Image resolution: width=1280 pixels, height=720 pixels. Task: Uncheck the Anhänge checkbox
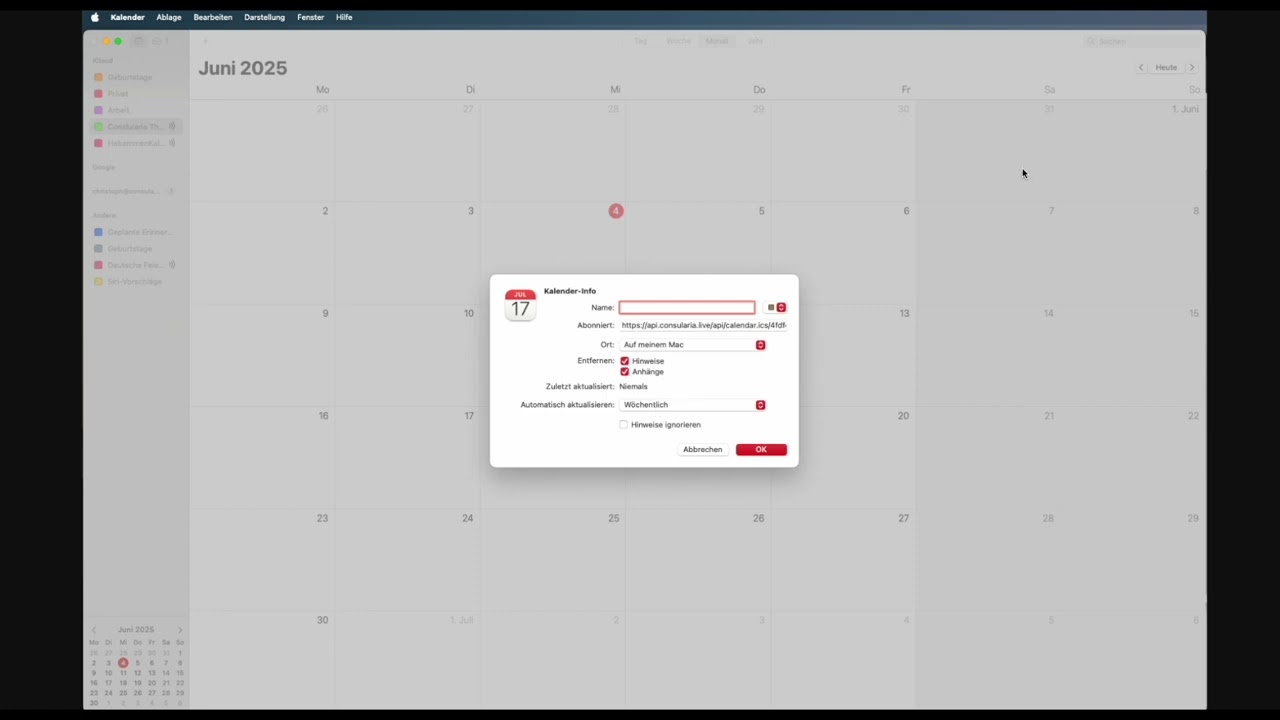(625, 372)
